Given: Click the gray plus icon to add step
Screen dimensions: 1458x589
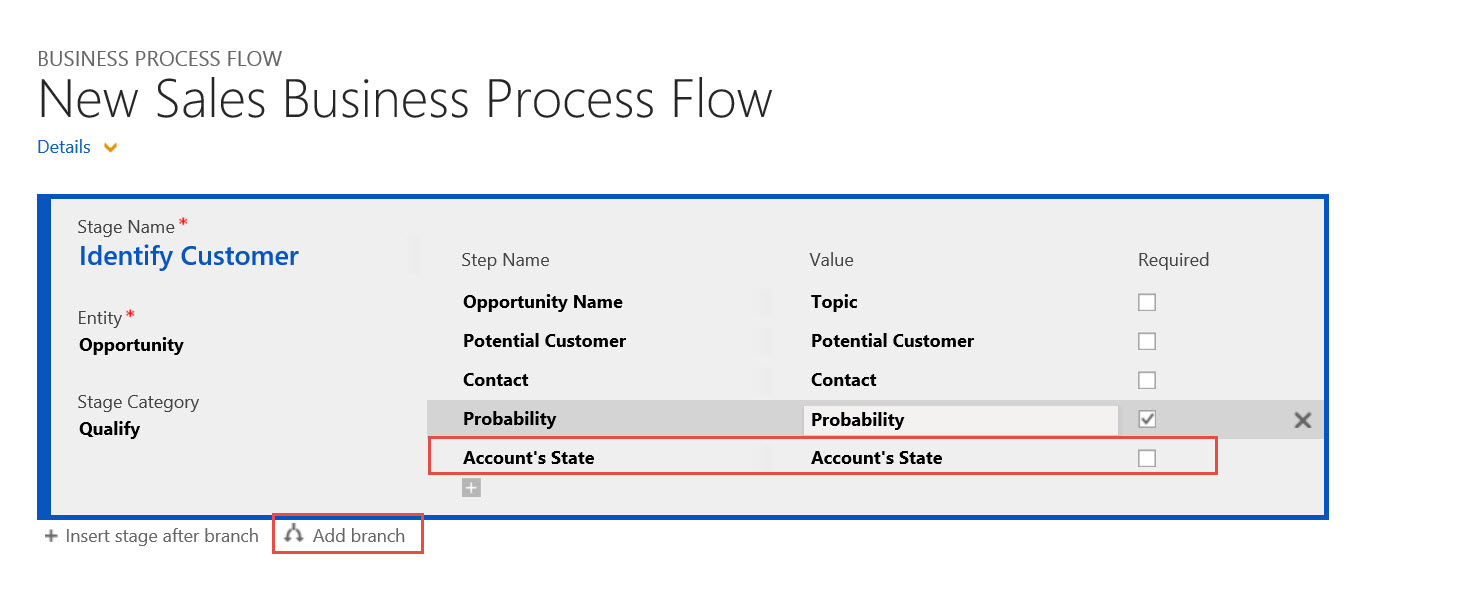Looking at the screenshot, I should (471, 488).
